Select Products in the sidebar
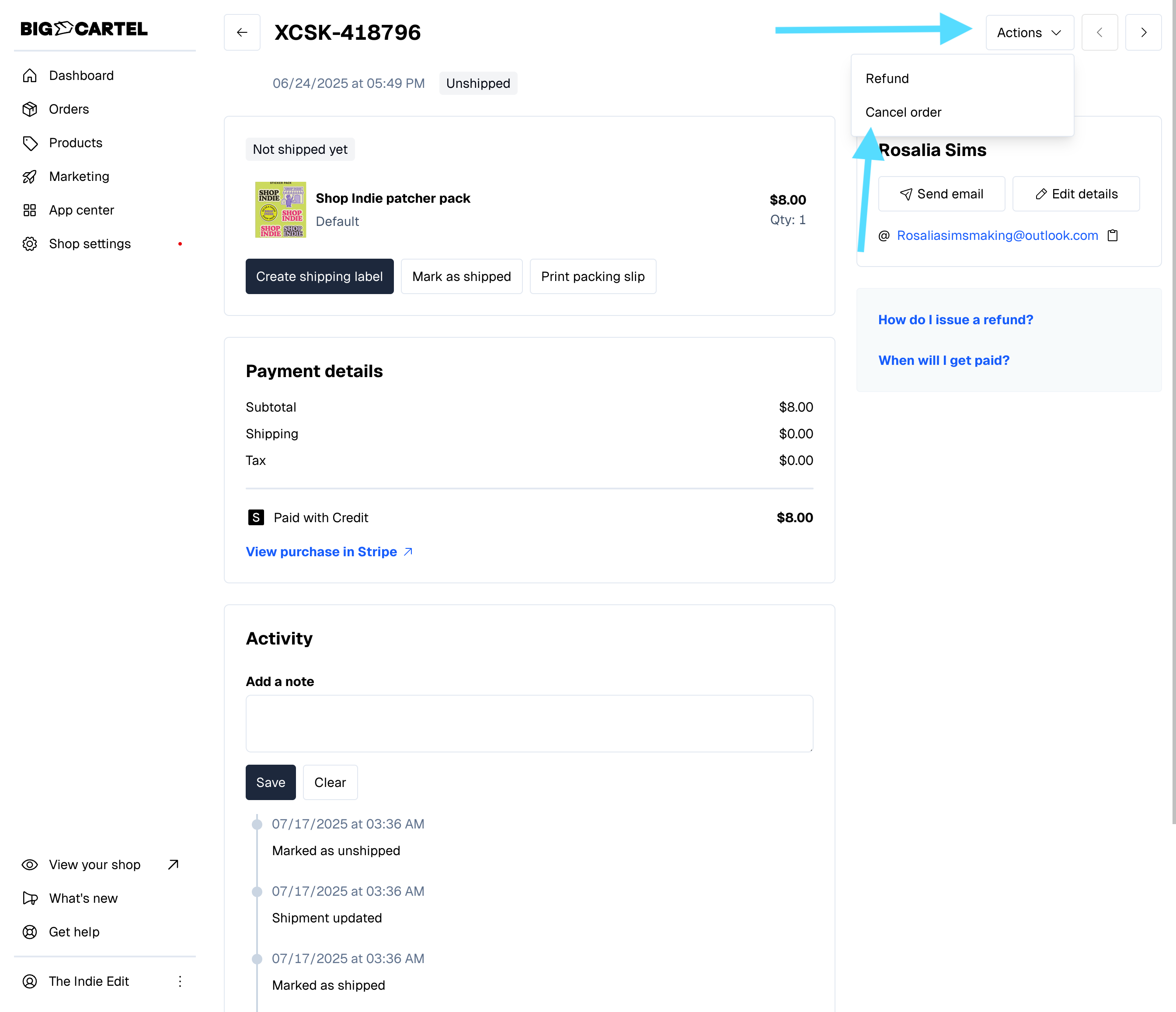The image size is (1176, 1012). pyautogui.click(x=76, y=143)
